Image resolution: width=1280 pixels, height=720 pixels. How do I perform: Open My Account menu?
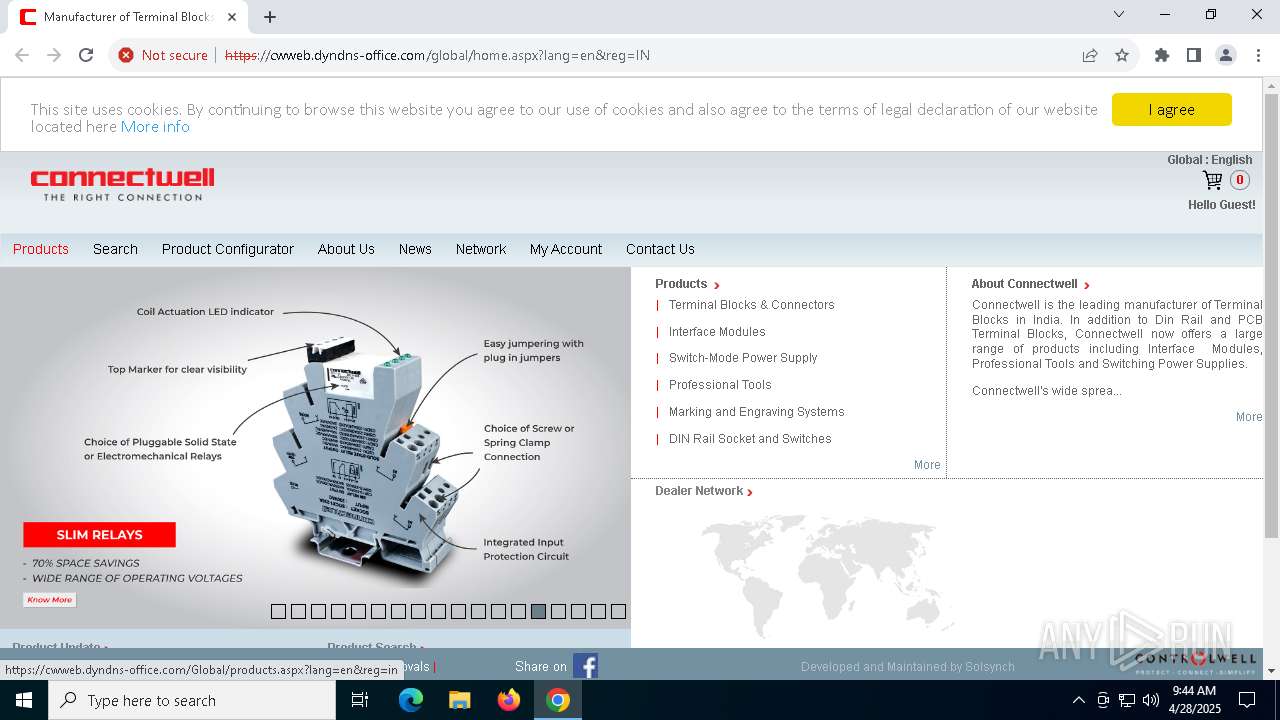point(566,249)
